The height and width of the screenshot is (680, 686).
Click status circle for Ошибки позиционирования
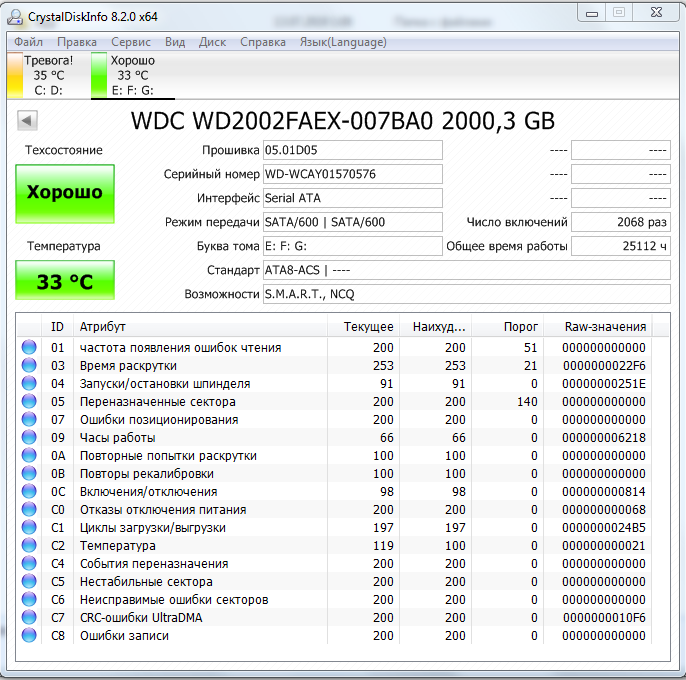pyautogui.click(x=29, y=419)
